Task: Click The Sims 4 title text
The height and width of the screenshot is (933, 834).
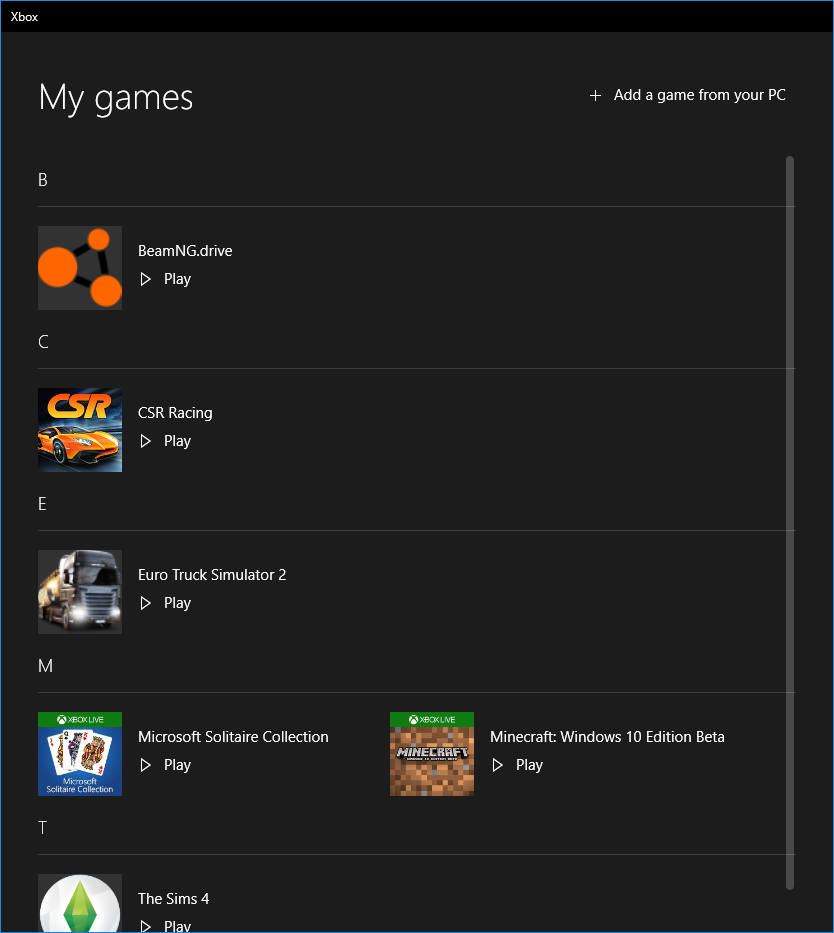Action: [174, 898]
